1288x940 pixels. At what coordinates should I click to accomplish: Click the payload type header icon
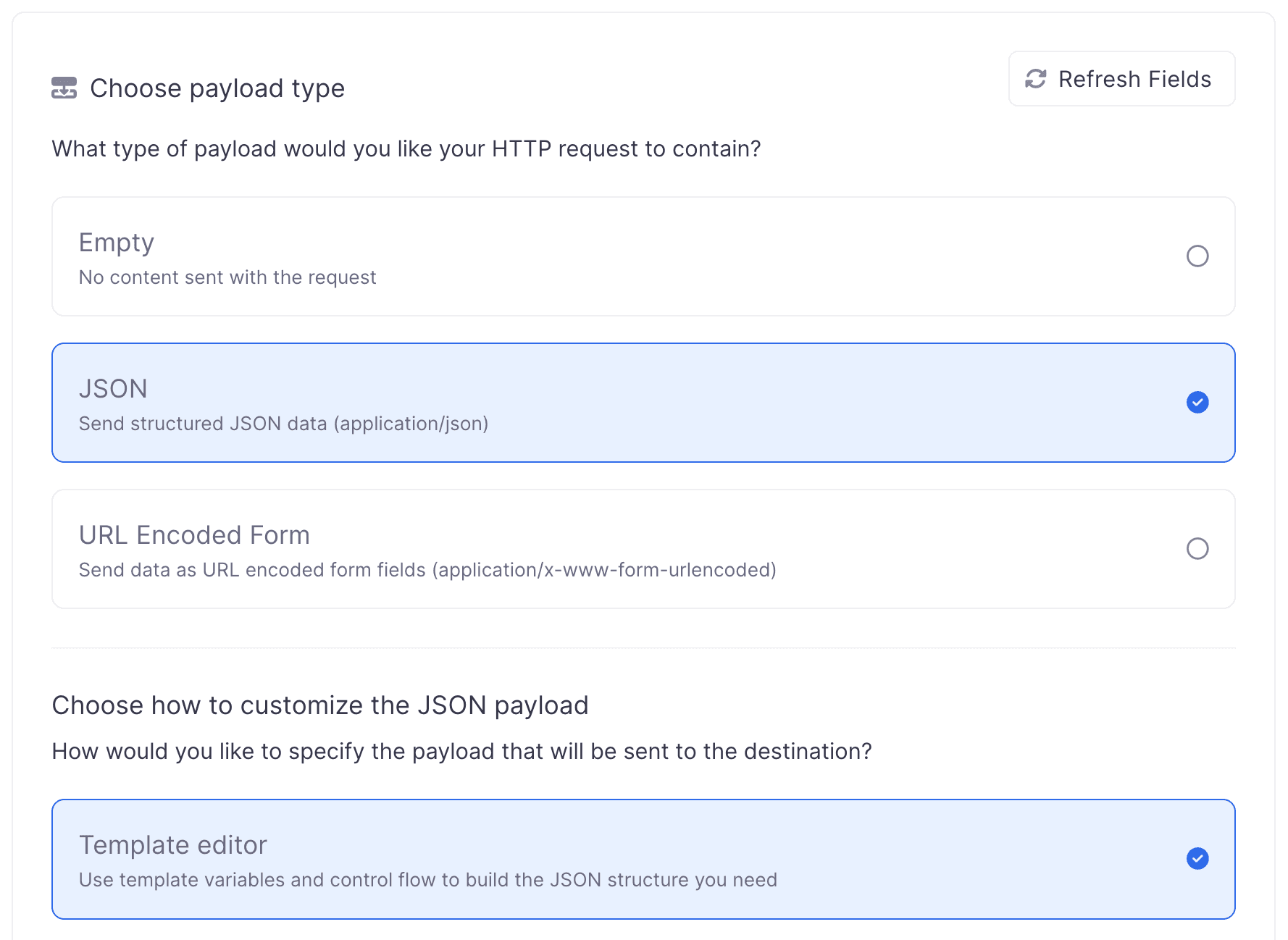[64, 88]
